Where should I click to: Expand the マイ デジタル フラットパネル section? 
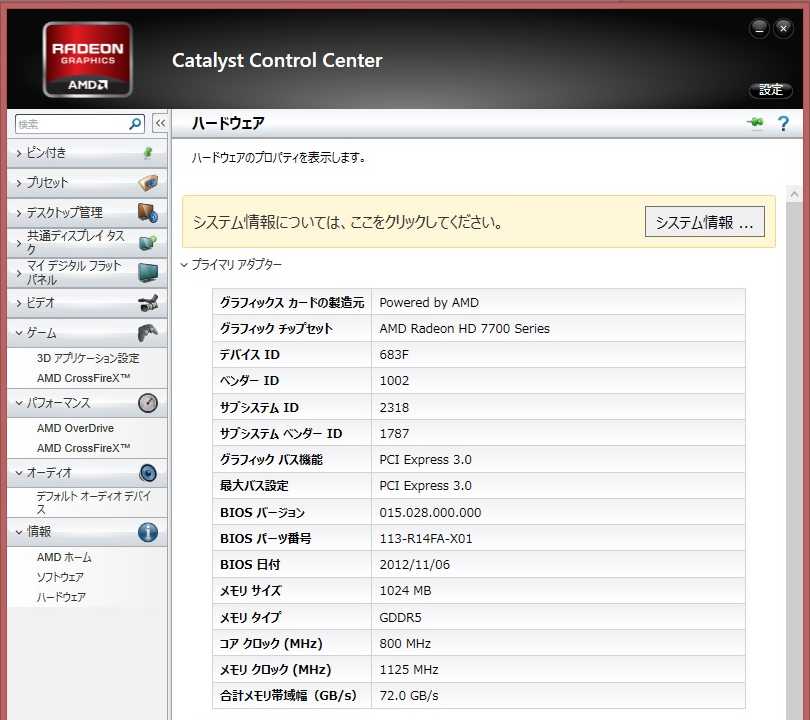pyautogui.click(x=87, y=273)
